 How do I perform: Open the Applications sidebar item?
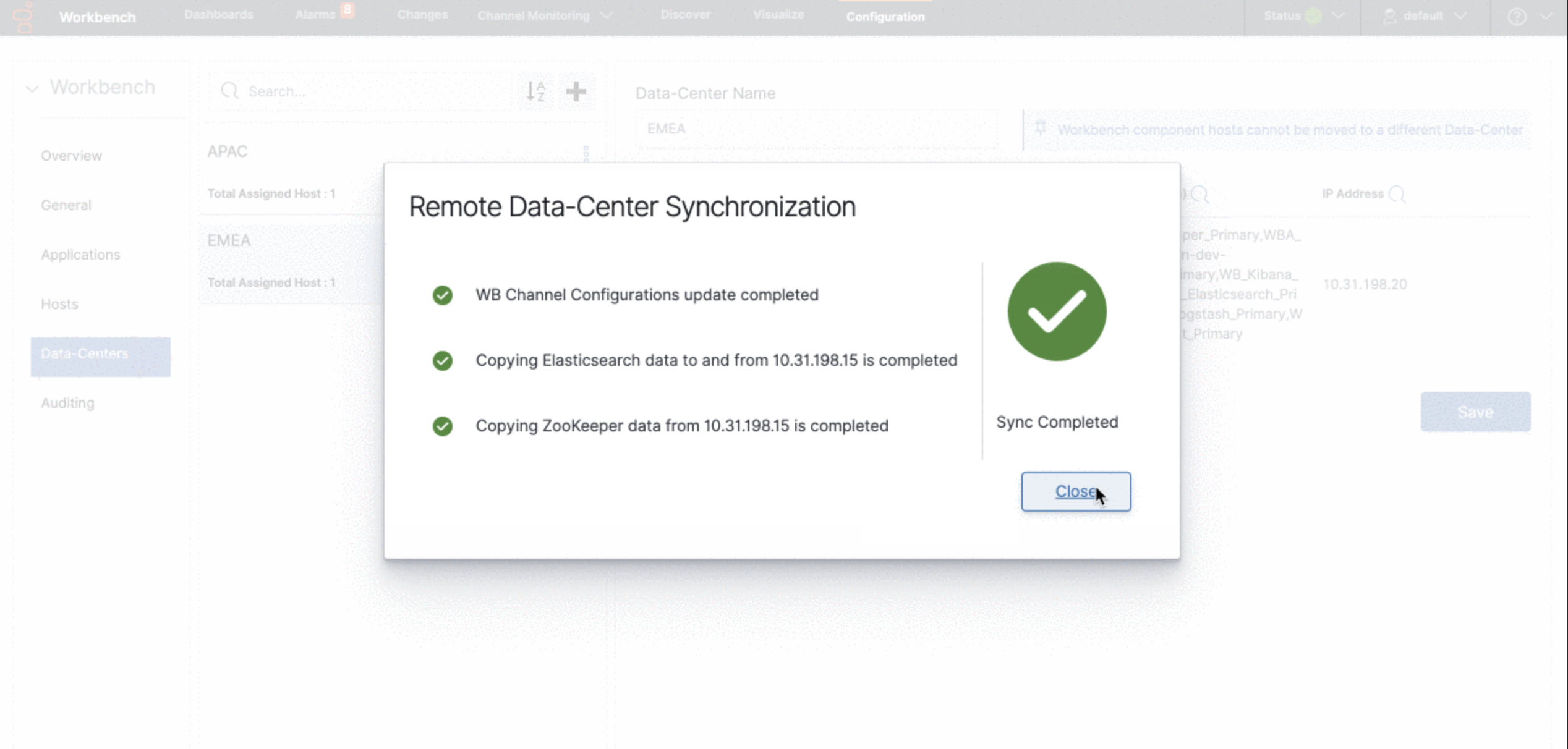pyautogui.click(x=80, y=255)
